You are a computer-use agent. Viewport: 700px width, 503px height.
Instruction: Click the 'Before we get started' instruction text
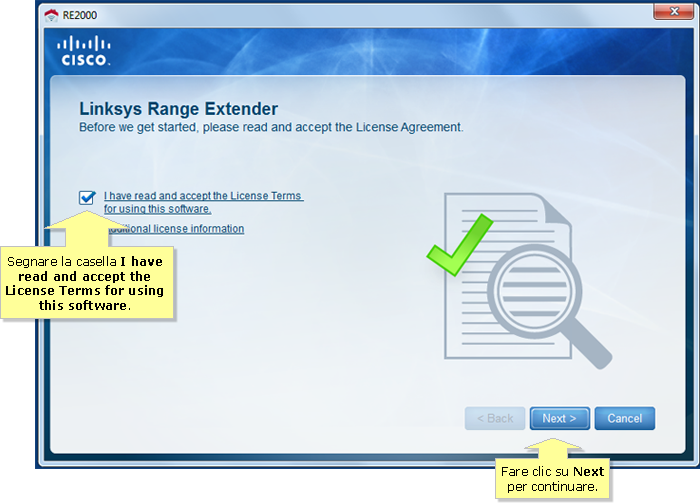click(x=271, y=127)
